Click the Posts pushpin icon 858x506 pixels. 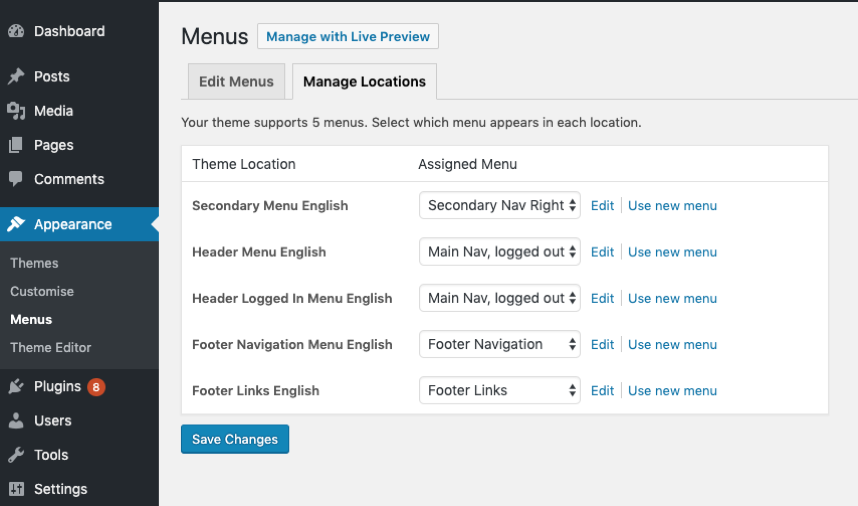16,76
